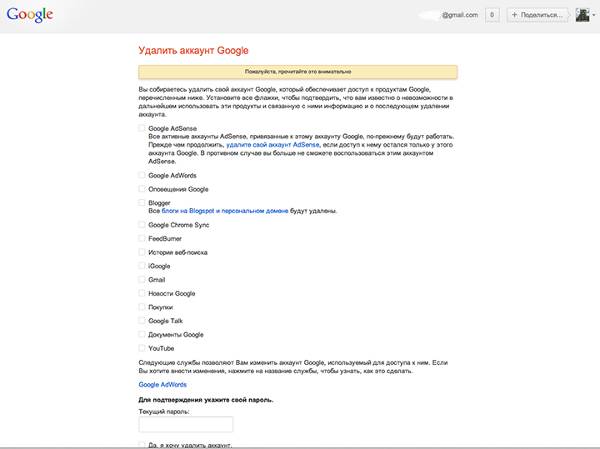Tick the Оповещения Google checkbox

click(x=142, y=189)
